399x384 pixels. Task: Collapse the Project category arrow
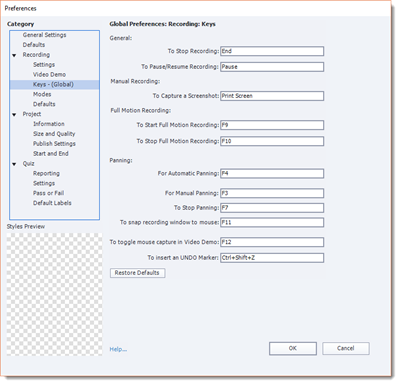point(14,115)
